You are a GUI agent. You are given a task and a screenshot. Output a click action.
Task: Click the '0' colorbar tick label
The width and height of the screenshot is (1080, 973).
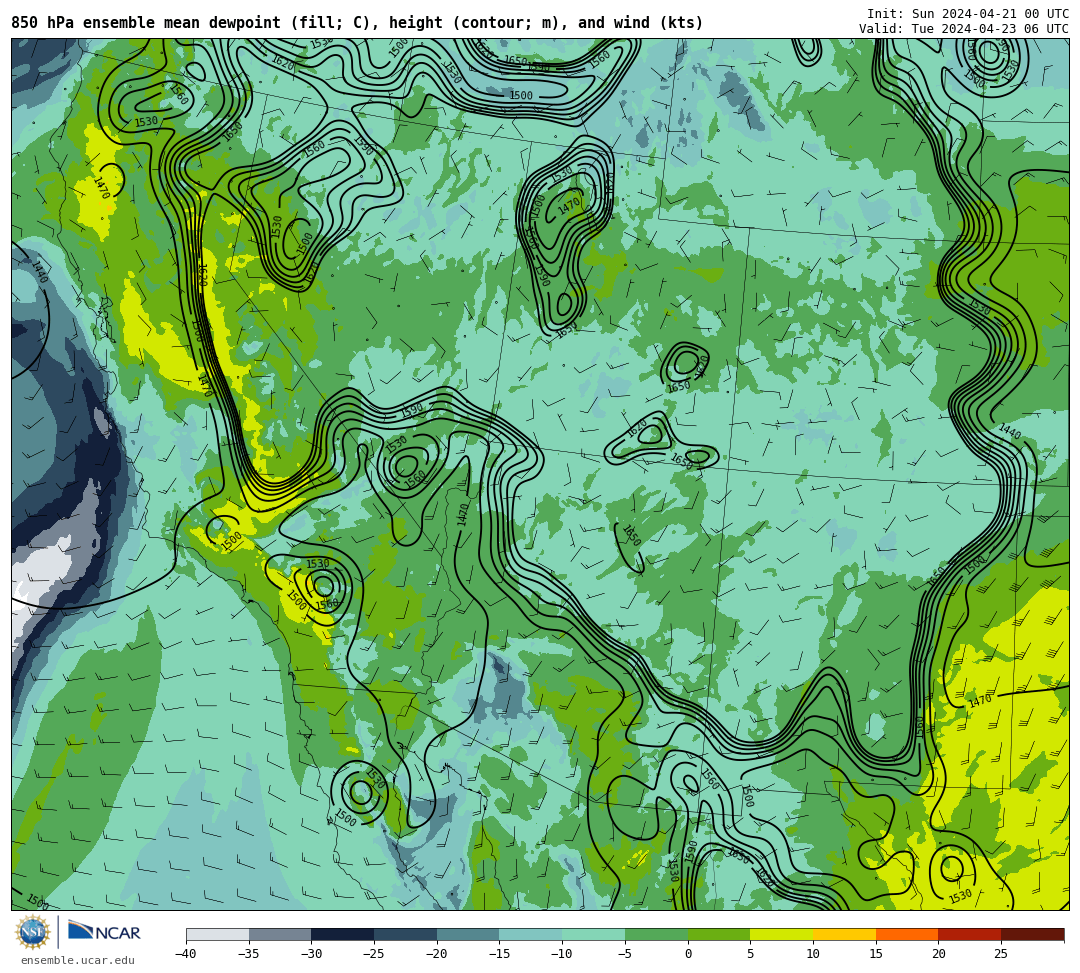coord(688,954)
